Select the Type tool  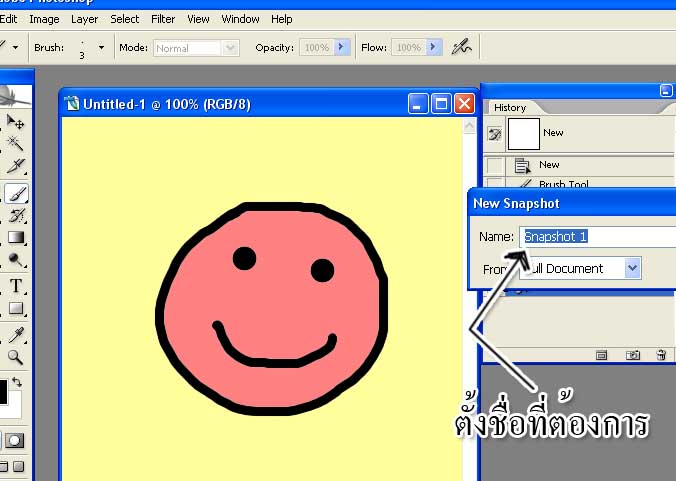click(16, 285)
